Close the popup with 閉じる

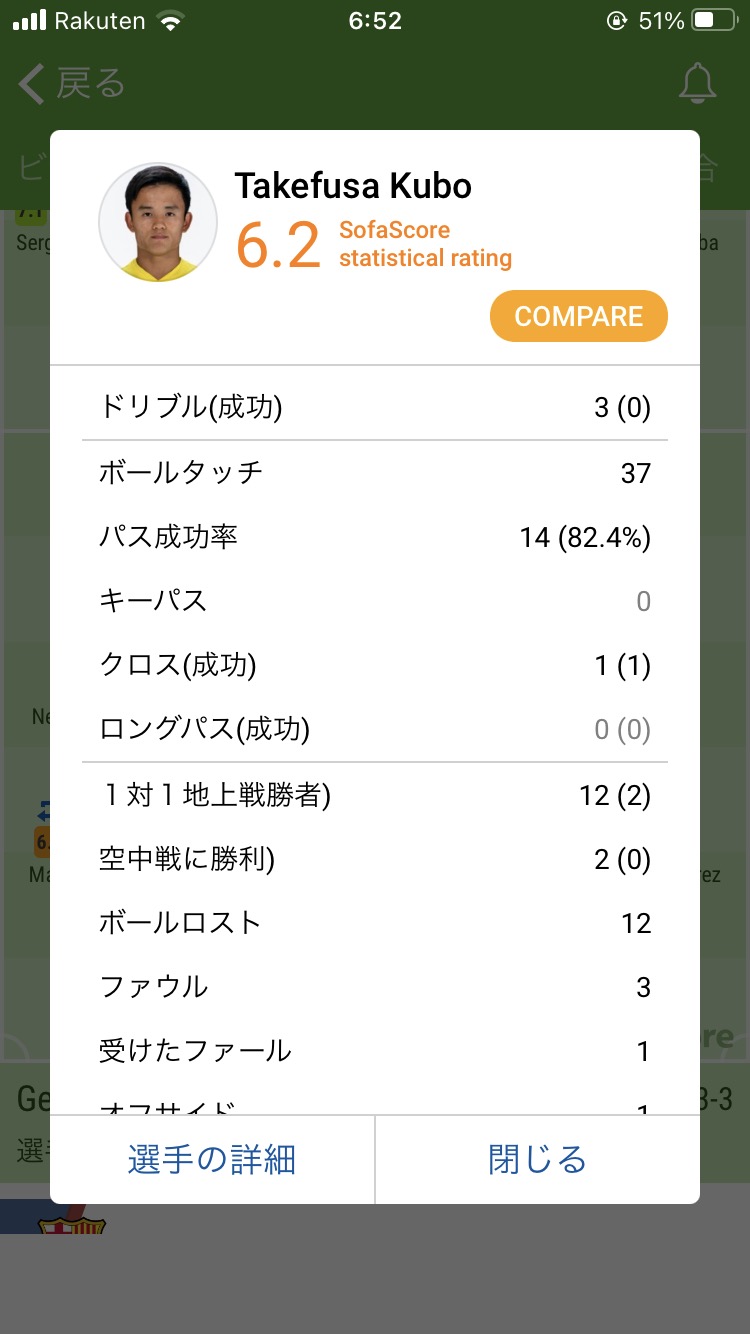tap(537, 1160)
